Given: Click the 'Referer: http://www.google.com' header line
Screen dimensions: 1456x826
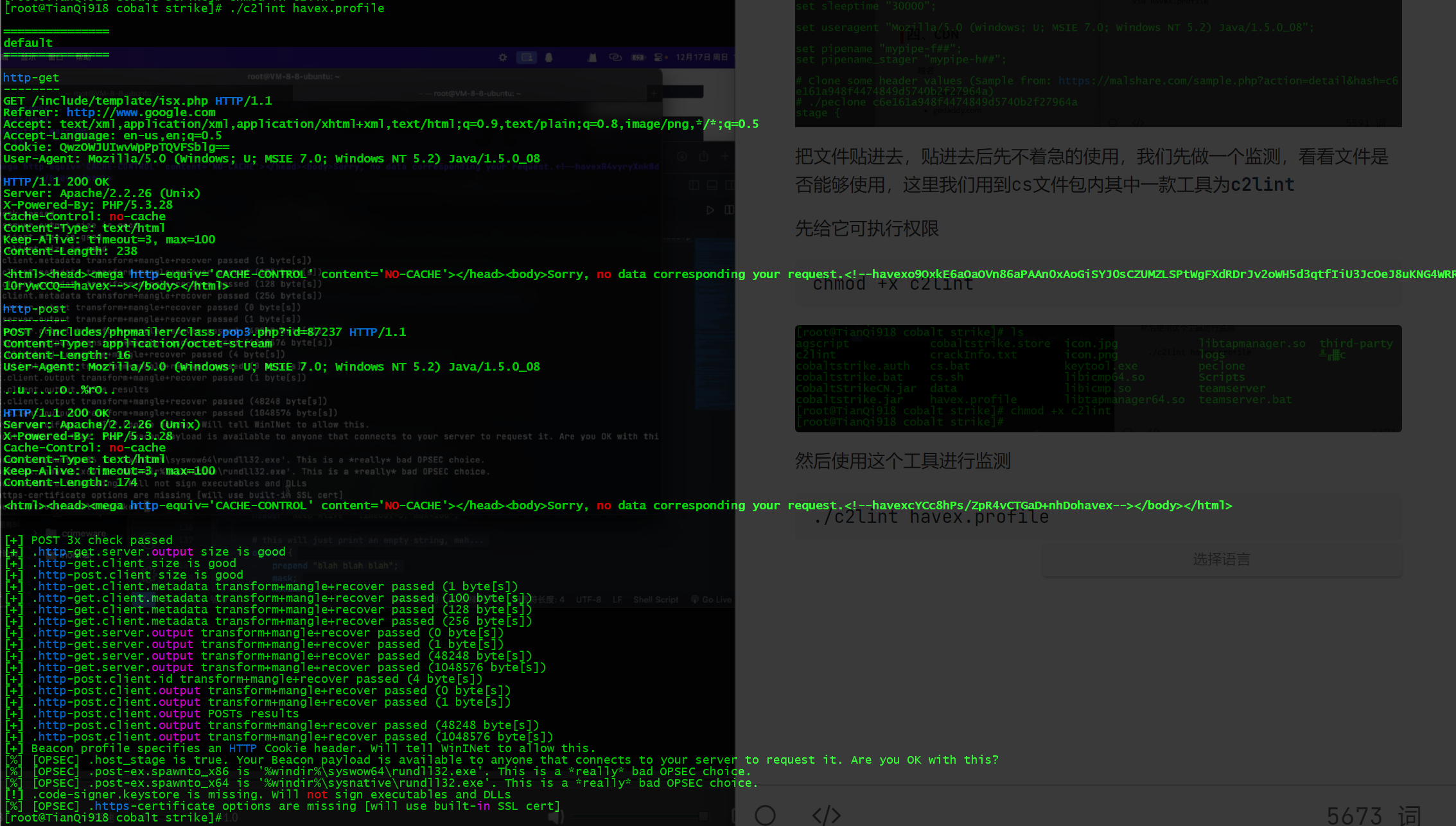Looking at the screenshot, I should pyautogui.click(x=109, y=112).
